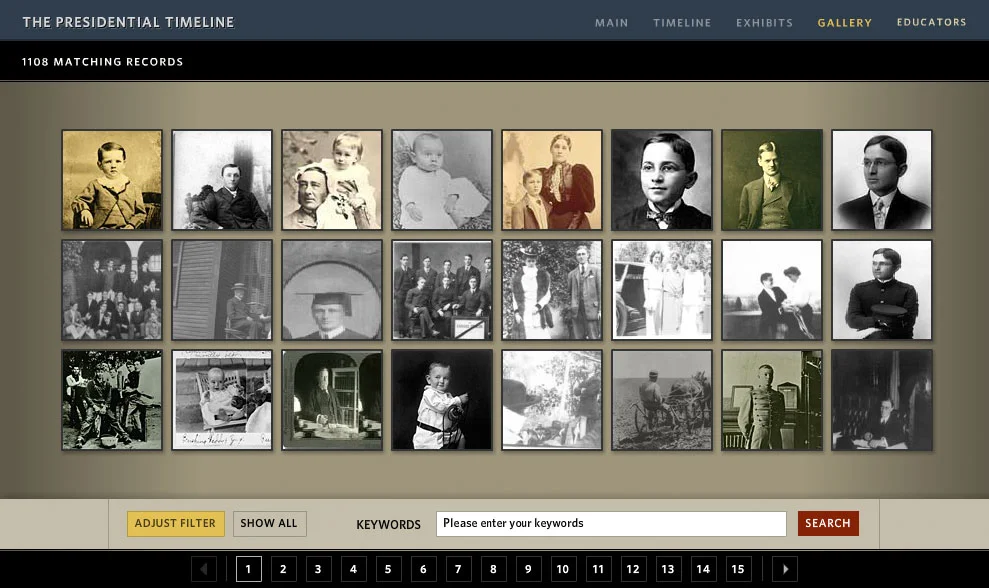This screenshot has height=588, width=989.
Task: Click the next page arrow
Action: pos(786,568)
